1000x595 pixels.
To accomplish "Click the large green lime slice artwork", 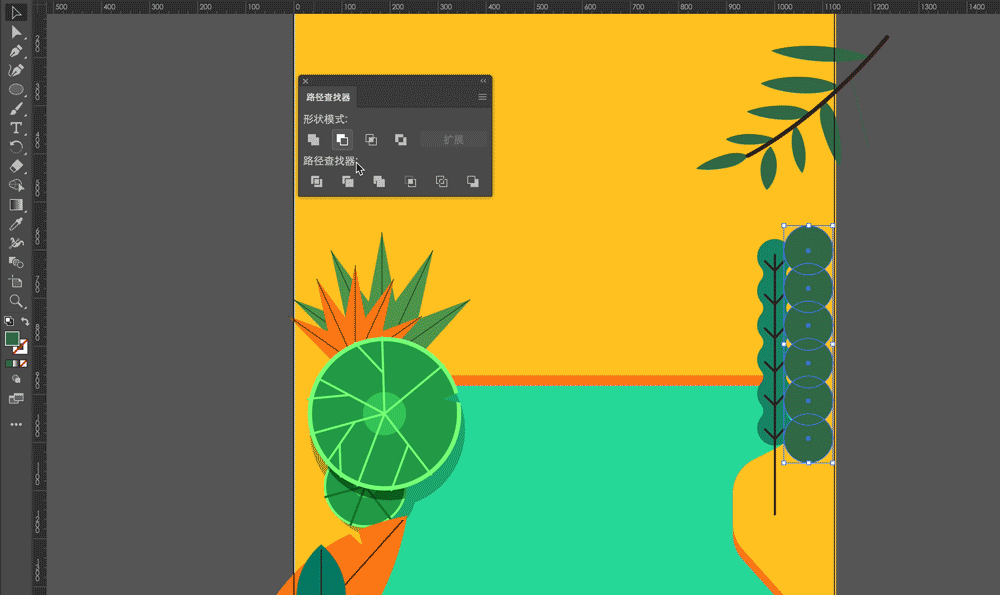I will pos(385,413).
